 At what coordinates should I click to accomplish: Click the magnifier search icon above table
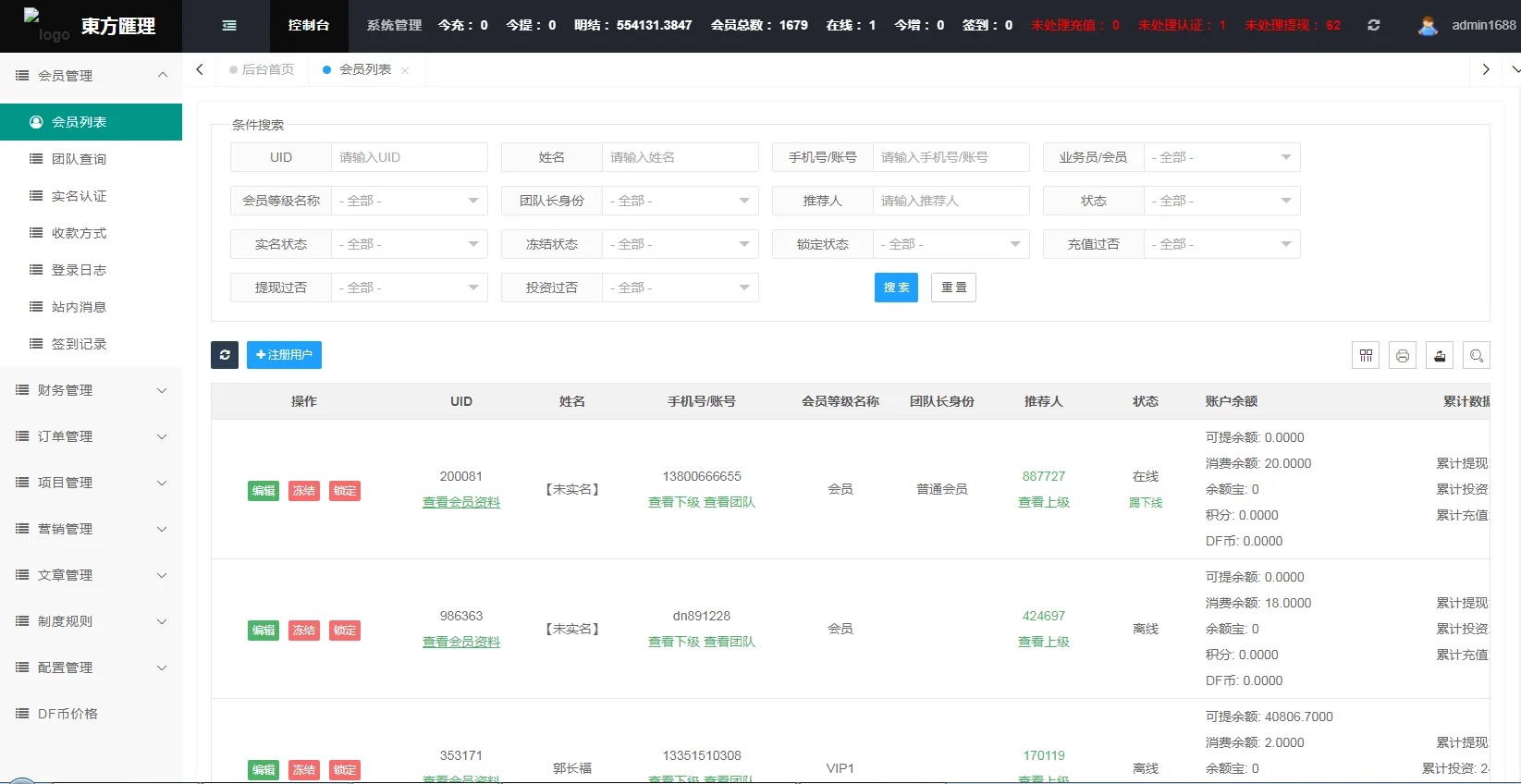1477,356
